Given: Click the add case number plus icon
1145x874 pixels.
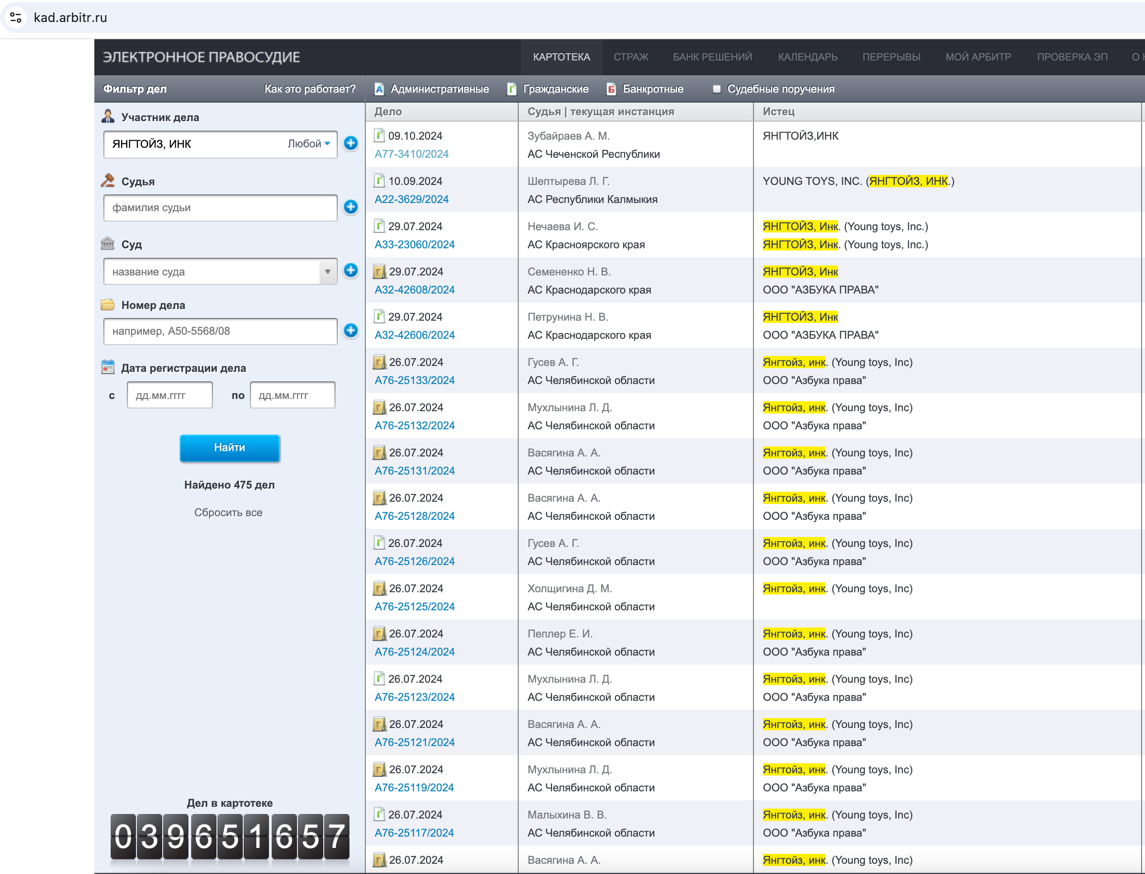Looking at the screenshot, I should point(351,330).
